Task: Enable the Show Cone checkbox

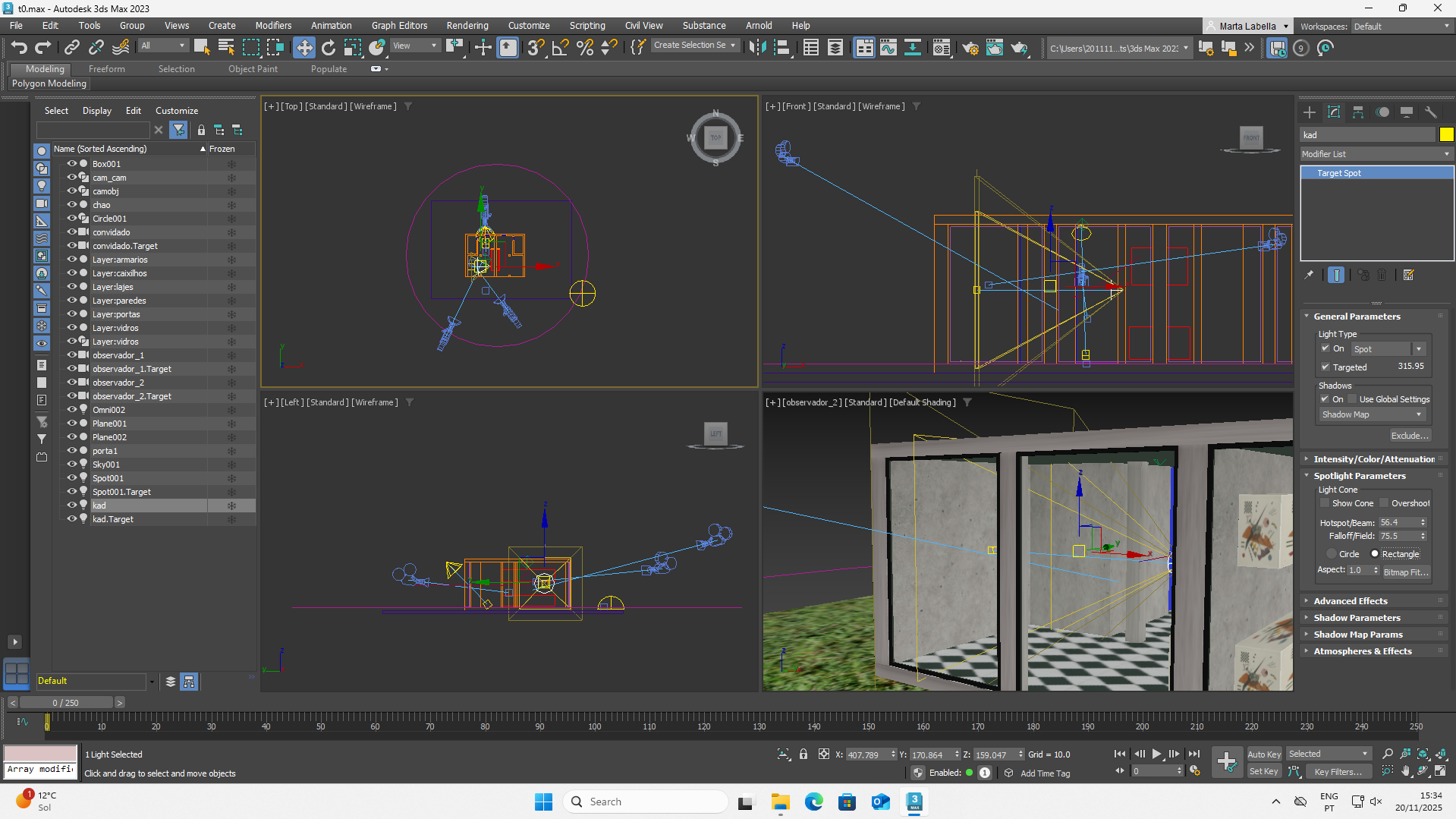Action: pyautogui.click(x=1325, y=503)
